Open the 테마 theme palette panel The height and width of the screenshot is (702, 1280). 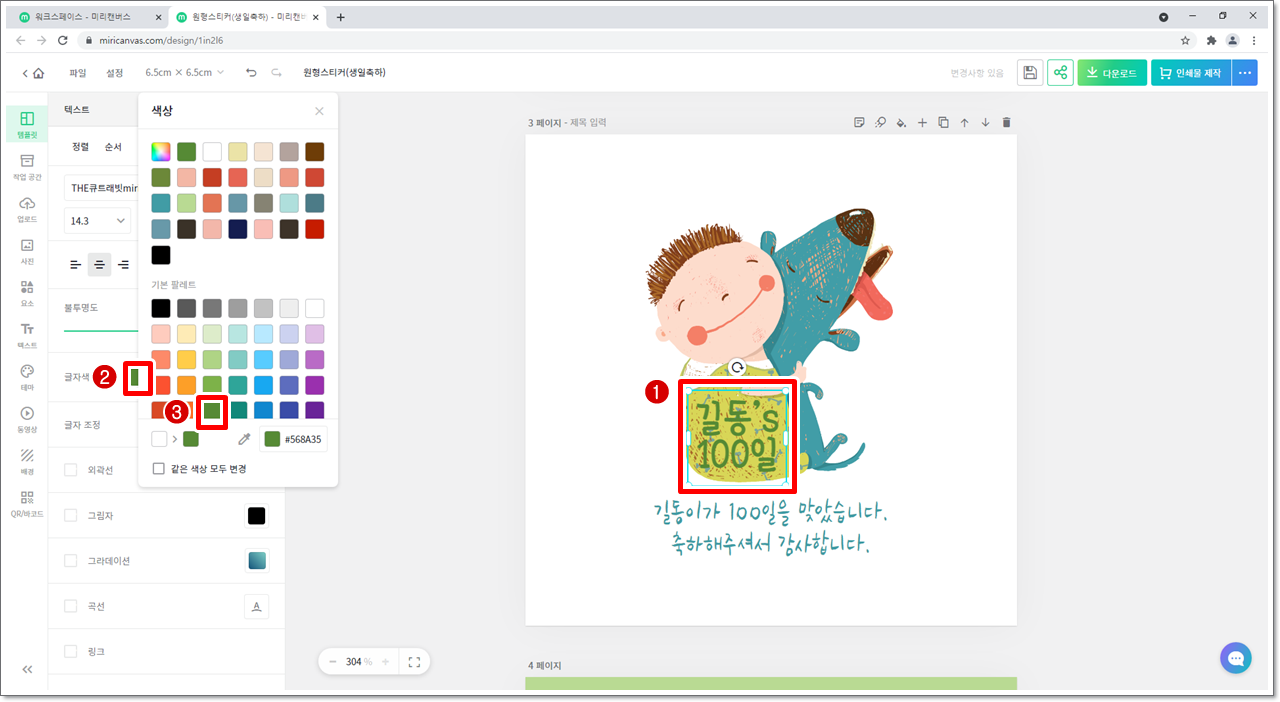pyautogui.click(x=27, y=377)
